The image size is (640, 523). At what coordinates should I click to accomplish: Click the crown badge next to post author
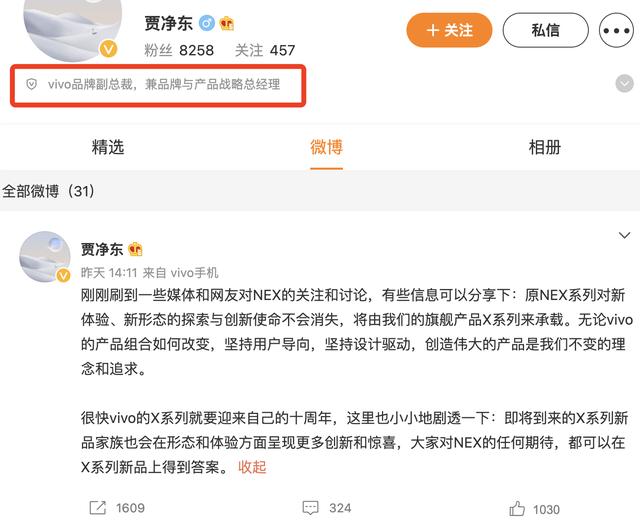[136, 249]
